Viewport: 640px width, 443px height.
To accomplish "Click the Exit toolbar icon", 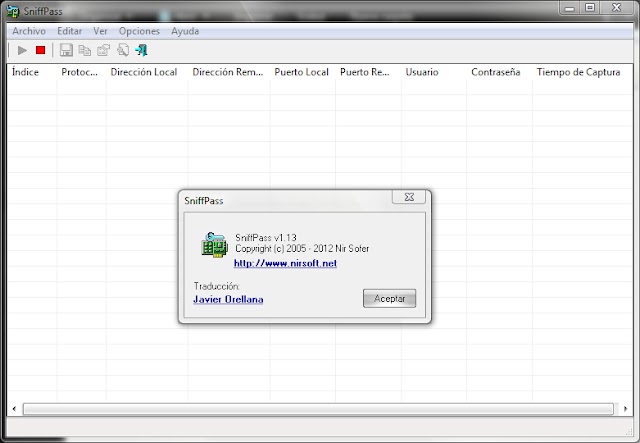I will pyautogui.click(x=142, y=50).
